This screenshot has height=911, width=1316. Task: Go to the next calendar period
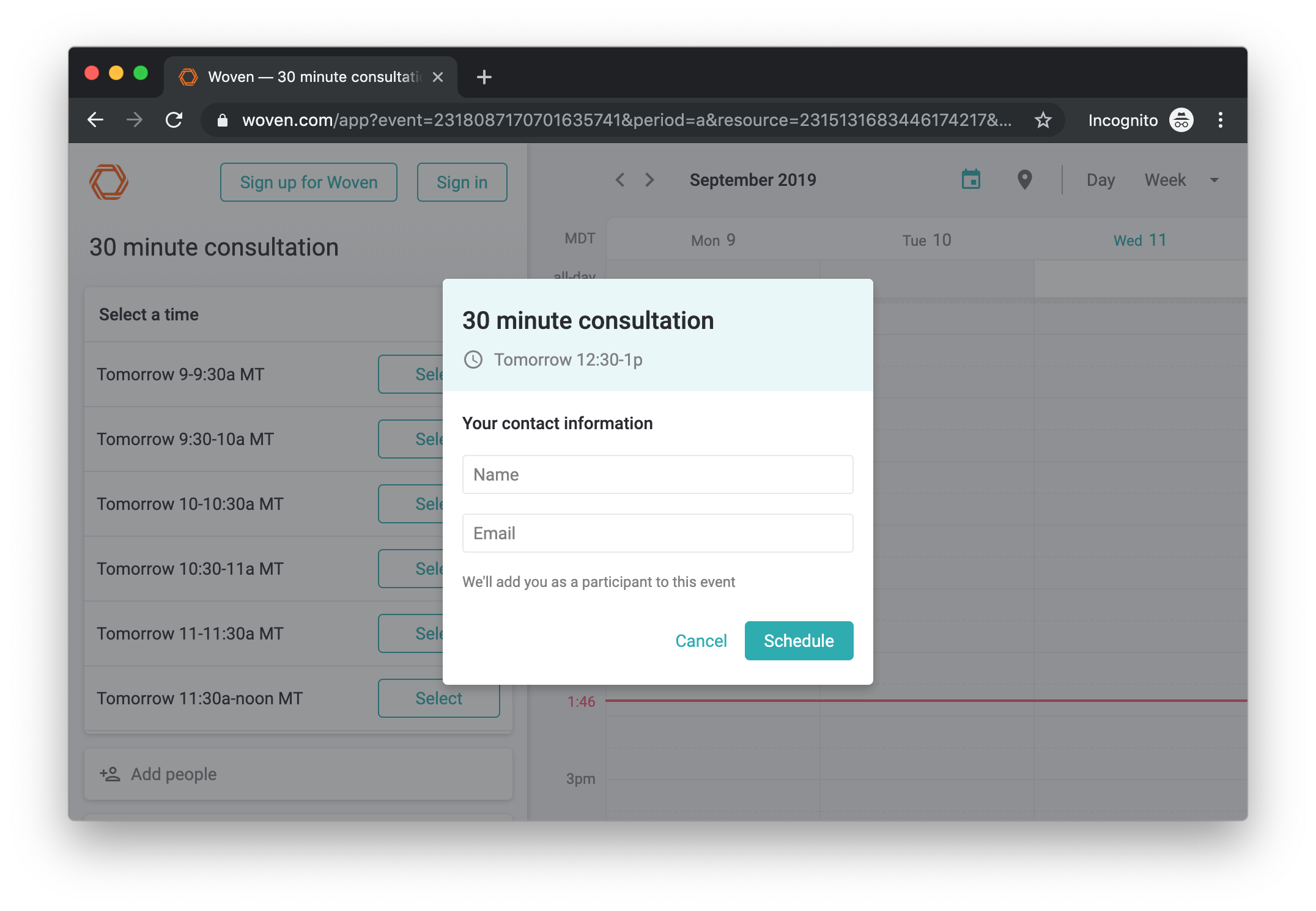coord(649,180)
